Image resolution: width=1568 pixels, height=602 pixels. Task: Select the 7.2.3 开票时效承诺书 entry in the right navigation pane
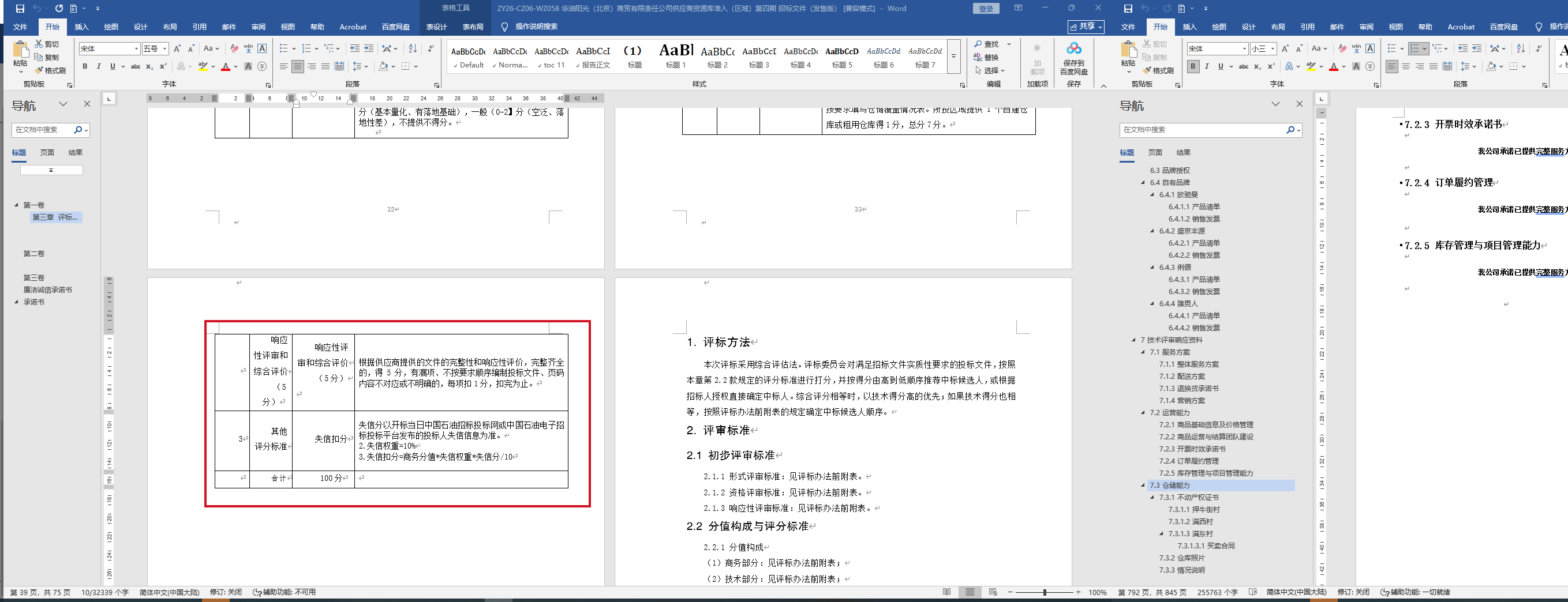(1192, 449)
